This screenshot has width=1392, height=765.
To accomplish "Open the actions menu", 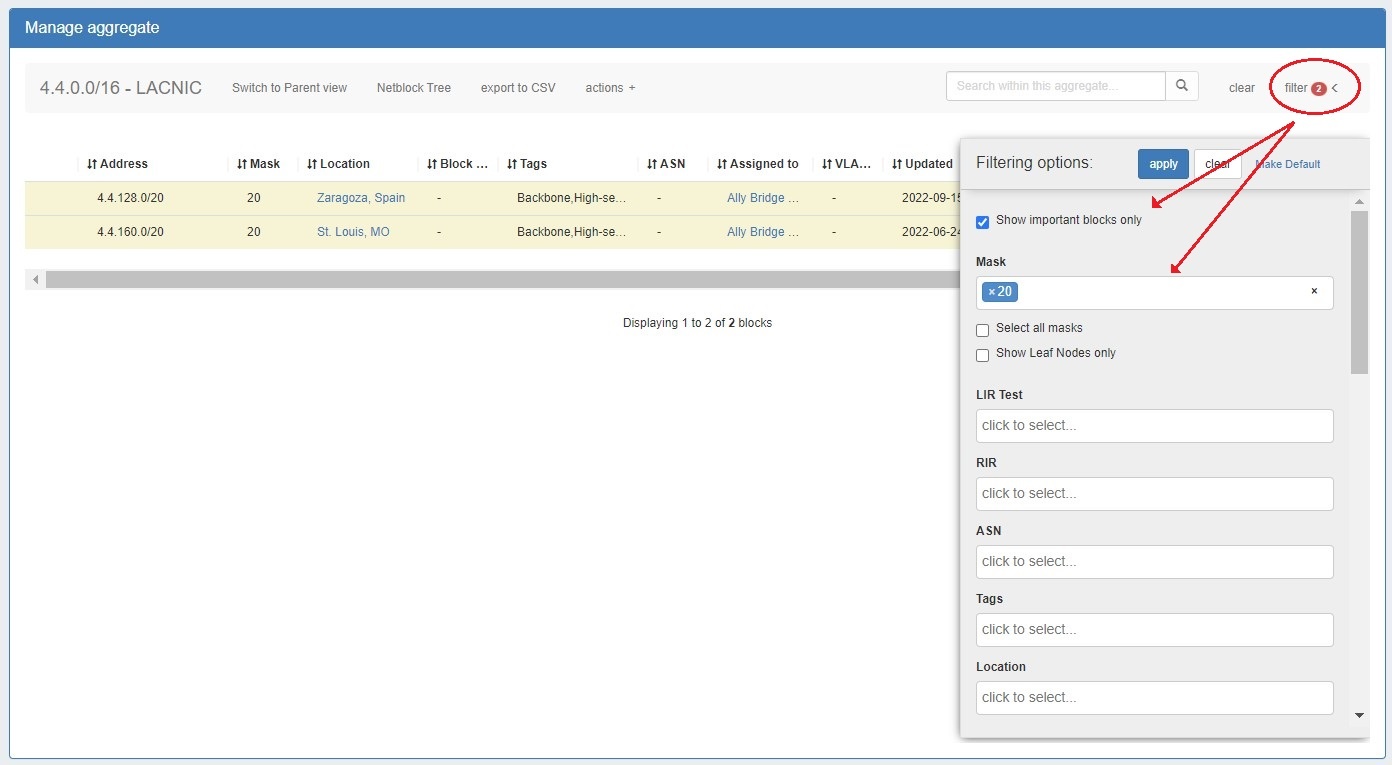I will (x=610, y=88).
